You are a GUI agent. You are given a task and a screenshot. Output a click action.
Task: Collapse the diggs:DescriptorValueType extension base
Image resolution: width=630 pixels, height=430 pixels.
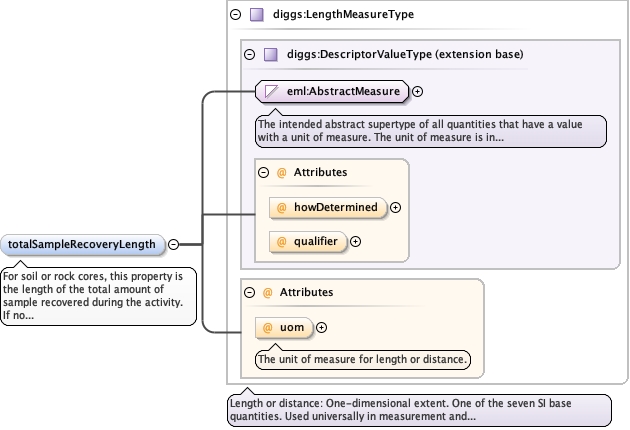pos(250,54)
